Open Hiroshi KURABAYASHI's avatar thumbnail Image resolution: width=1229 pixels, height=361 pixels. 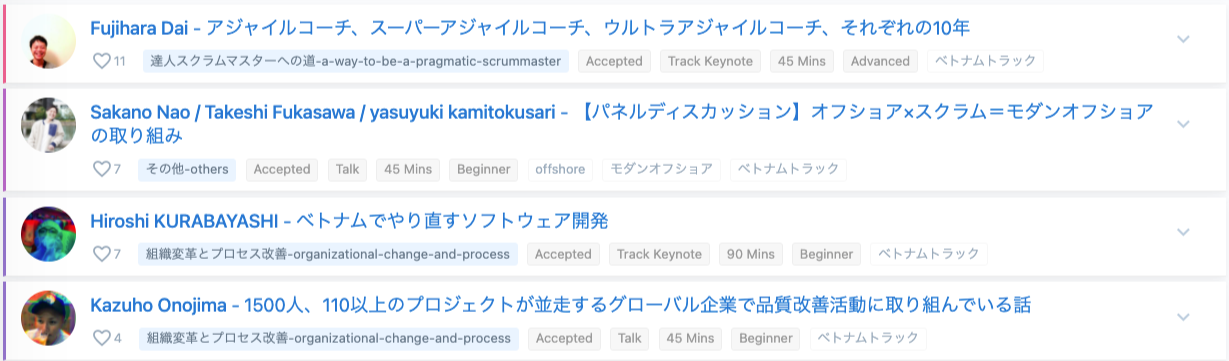click(x=48, y=234)
